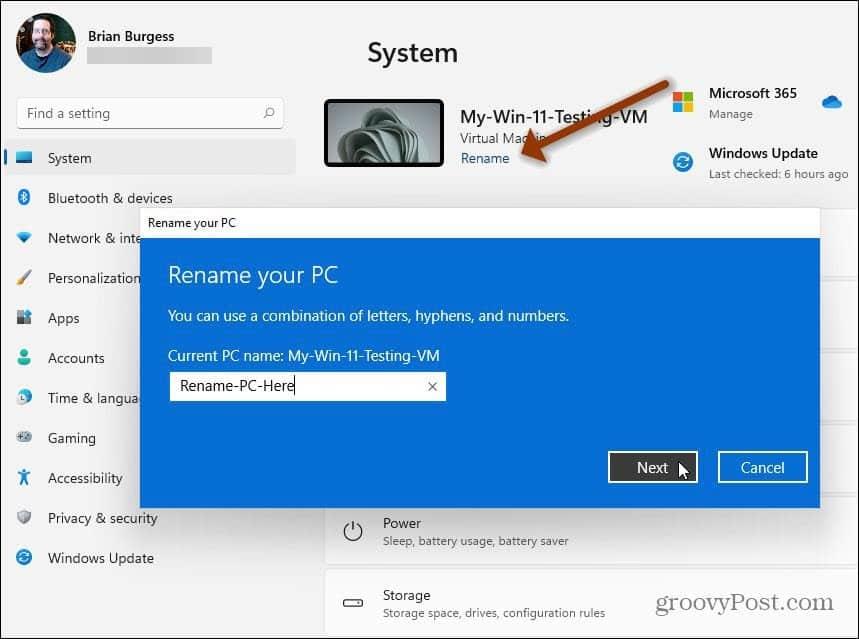Click the Time & language globe icon
Screen dimensions: 859x639
coord(24,397)
